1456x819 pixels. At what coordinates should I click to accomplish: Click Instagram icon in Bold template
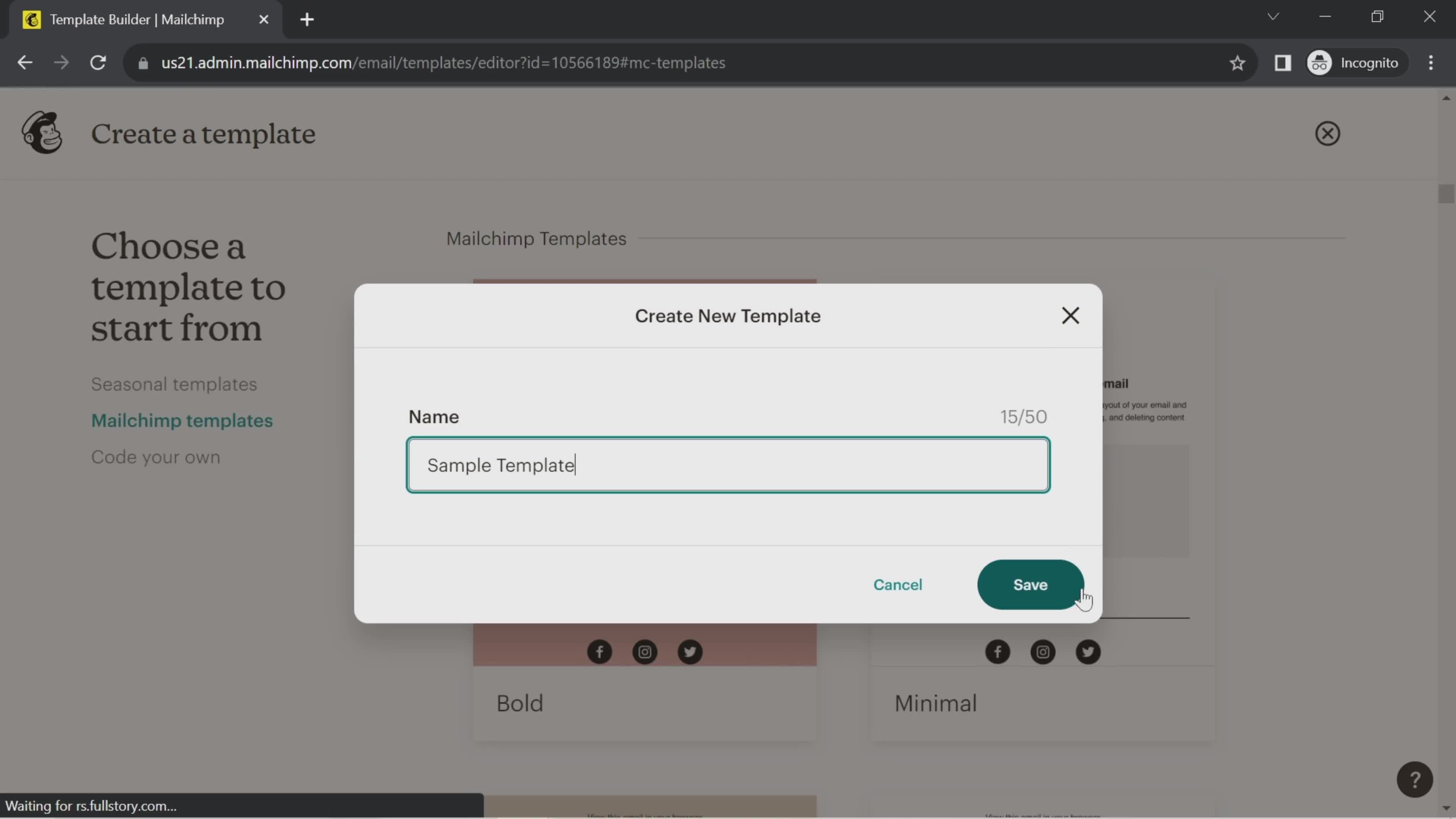(644, 652)
